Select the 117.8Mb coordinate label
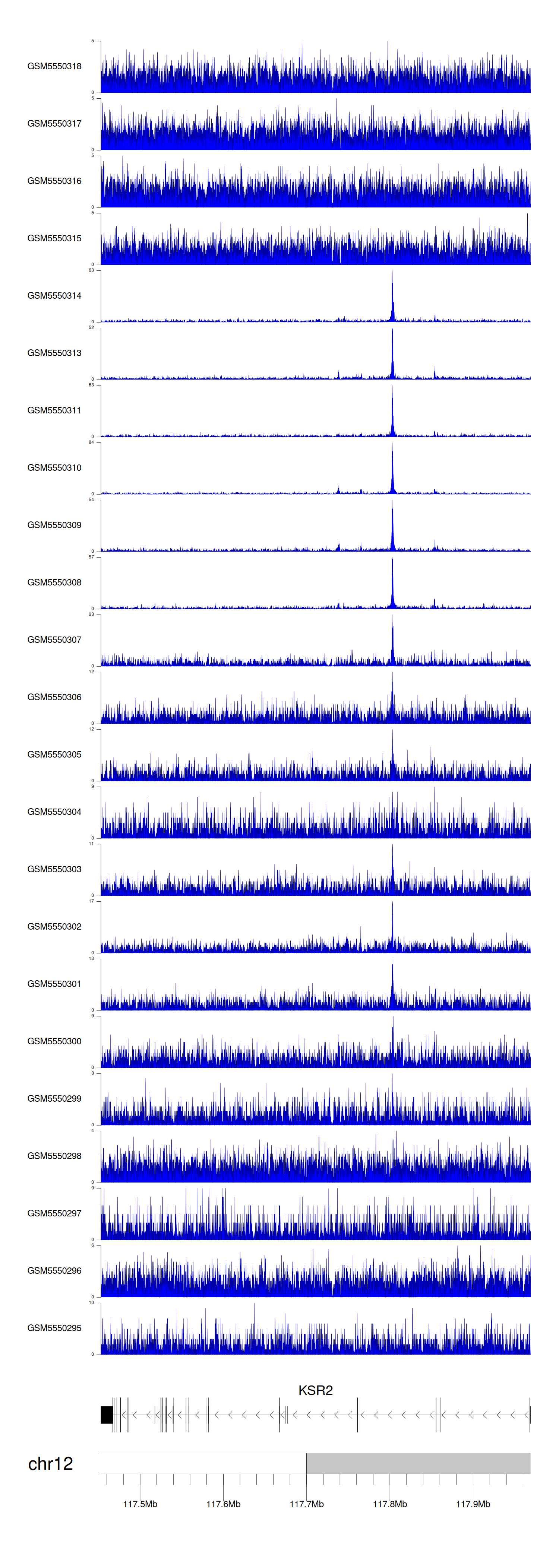 tap(390, 1504)
